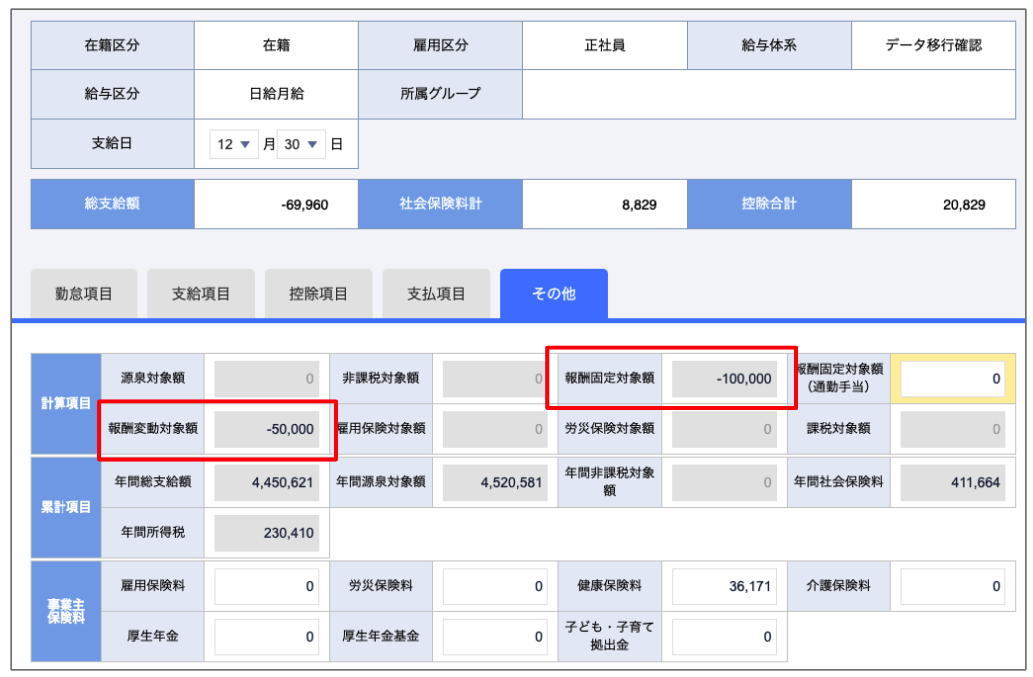The height and width of the screenshot is (677, 1033).
Task: Click the 総支給額 amount cell
Action: [x=276, y=205]
